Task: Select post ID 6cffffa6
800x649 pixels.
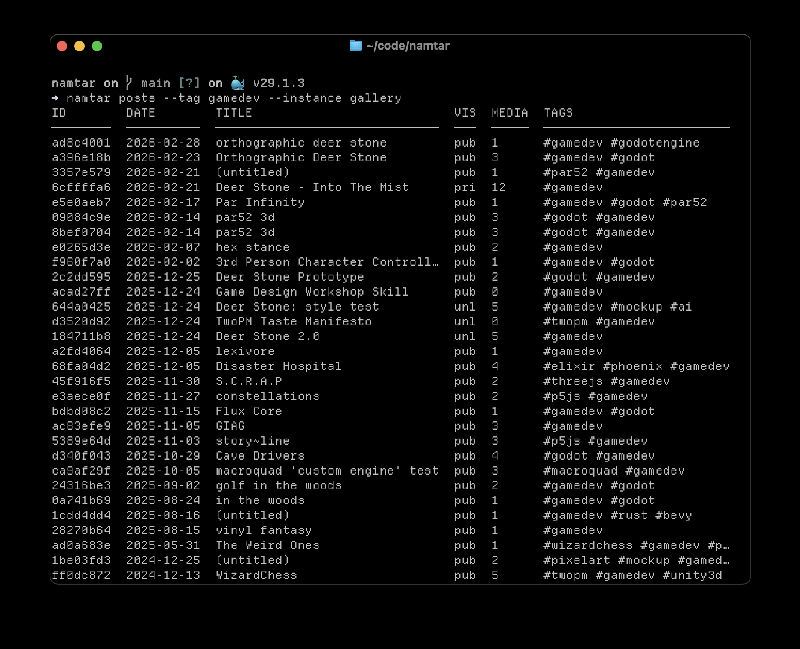Action: point(80,187)
